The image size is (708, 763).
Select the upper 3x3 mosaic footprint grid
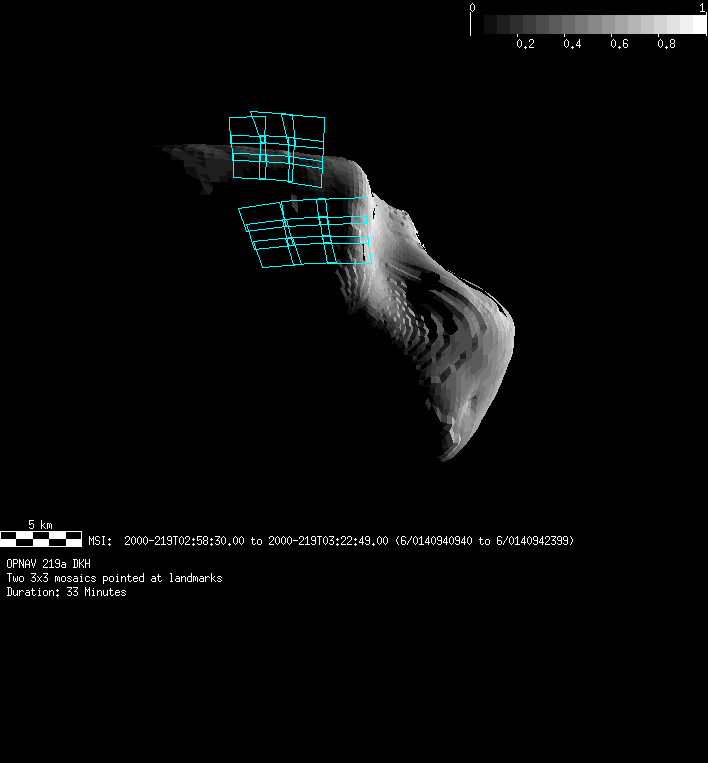tap(277, 148)
